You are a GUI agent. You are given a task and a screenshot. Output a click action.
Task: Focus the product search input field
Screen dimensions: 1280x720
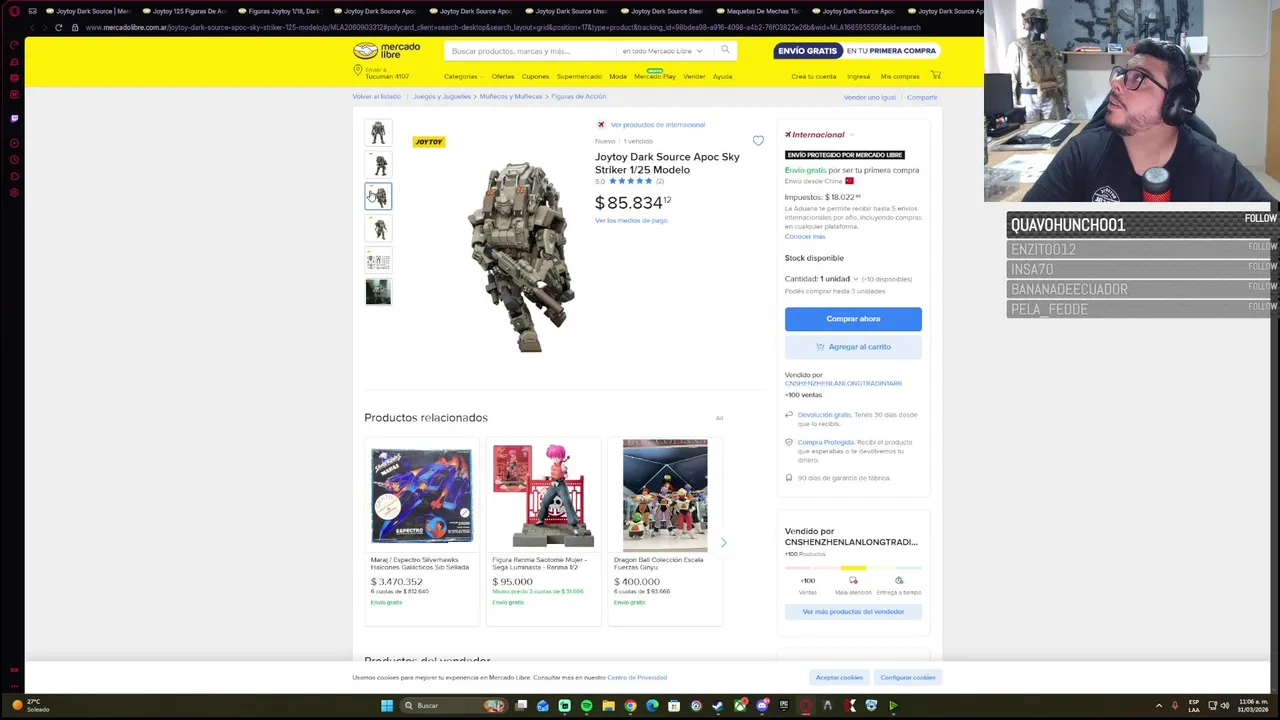(x=530, y=51)
